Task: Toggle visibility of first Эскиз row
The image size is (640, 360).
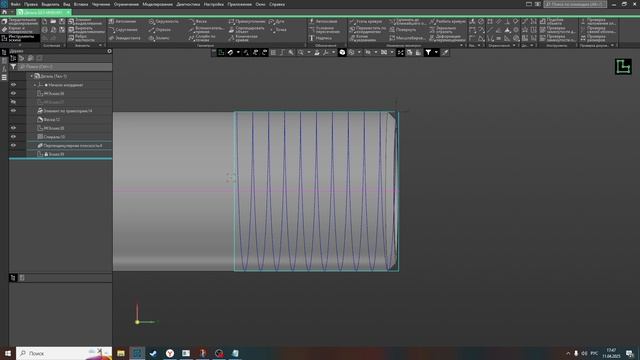Action: tap(13, 93)
